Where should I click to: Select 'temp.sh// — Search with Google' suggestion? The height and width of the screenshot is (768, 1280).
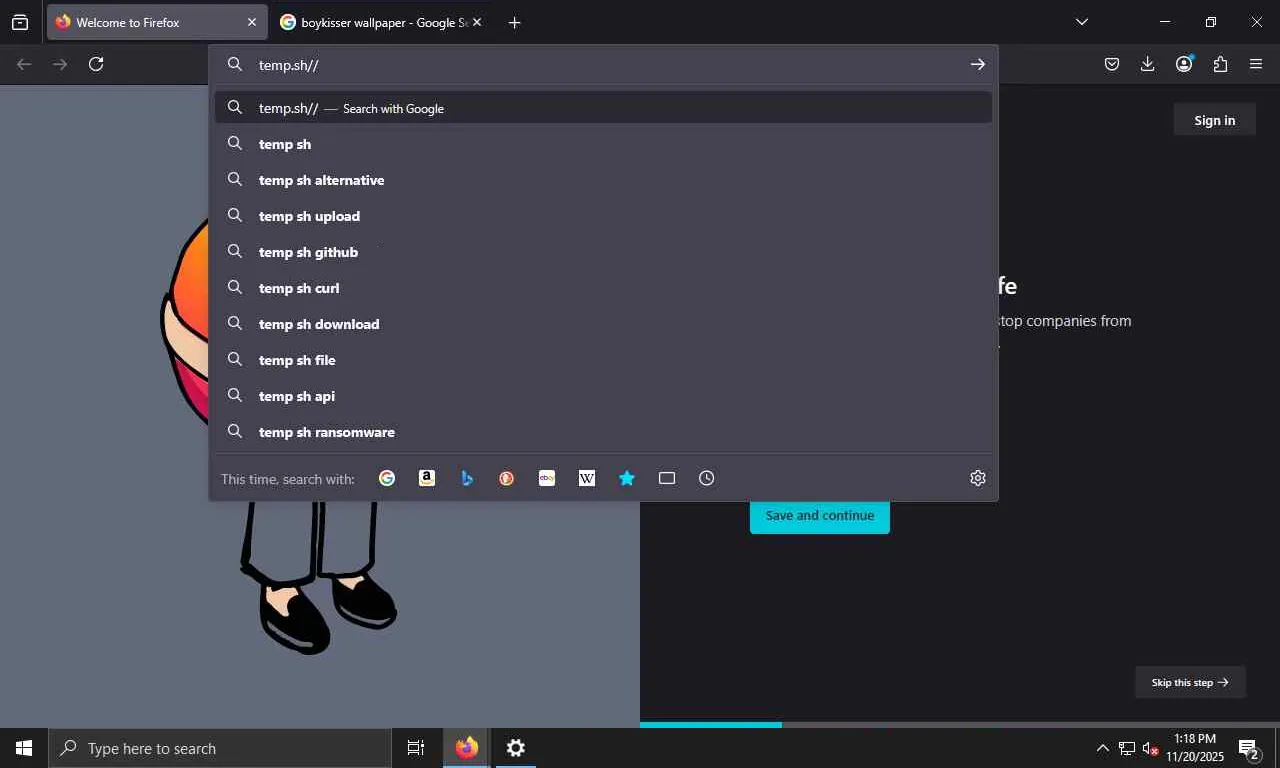point(603,108)
